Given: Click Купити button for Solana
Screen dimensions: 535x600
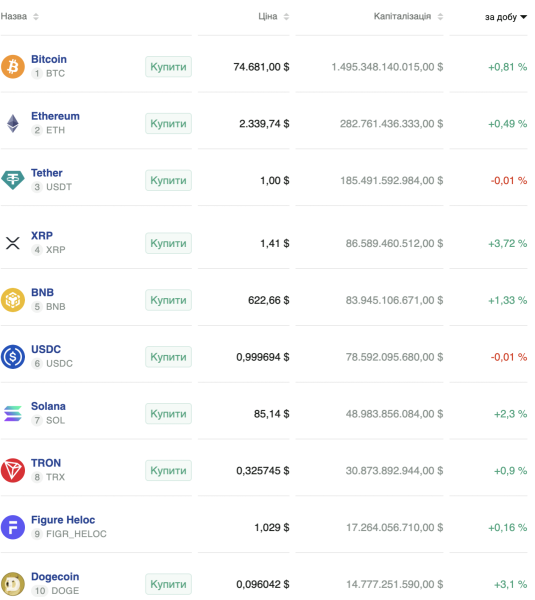Looking at the screenshot, I should click(168, 414).
